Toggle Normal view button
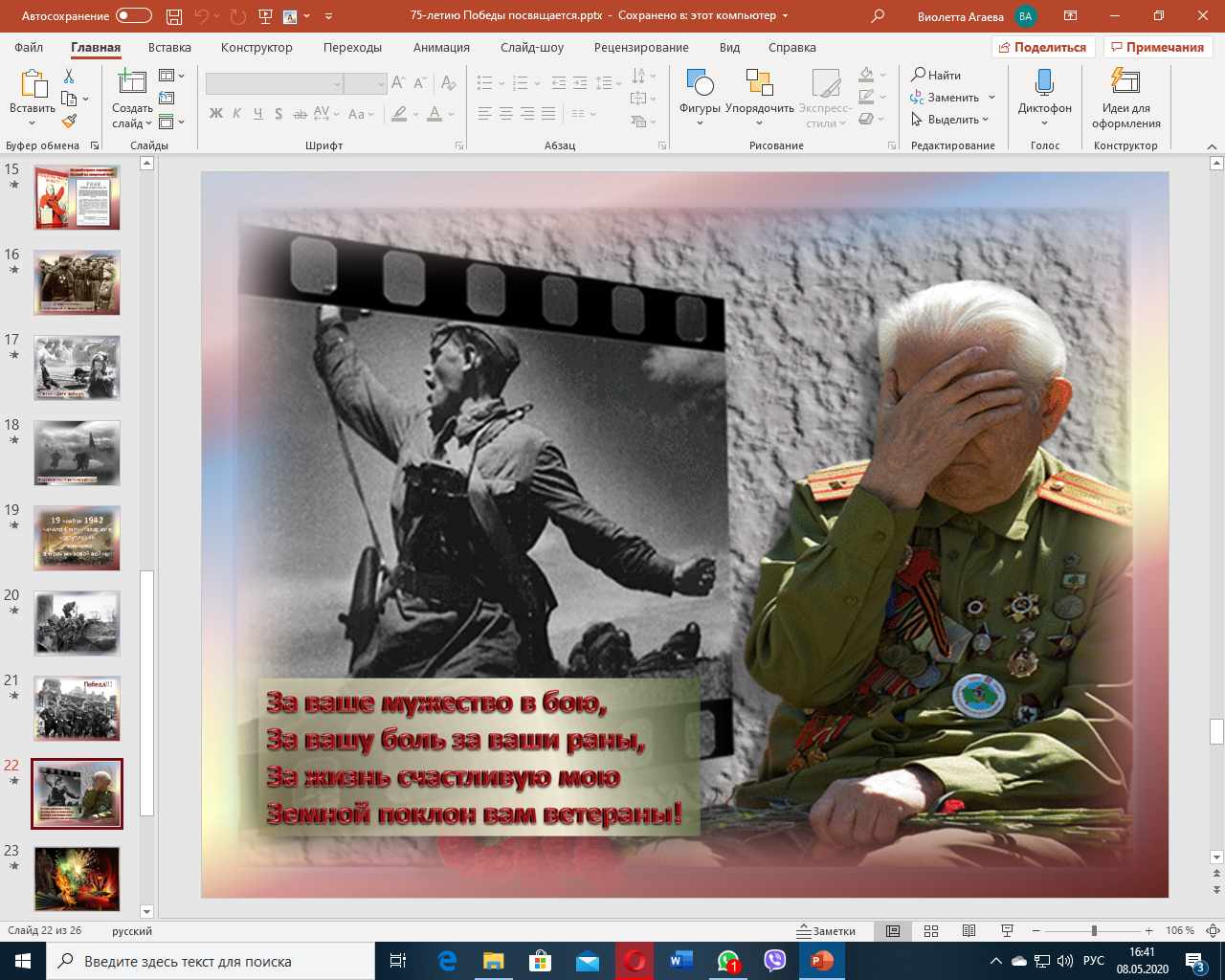Image resolution: width=1225 pixels, height=980 pixels. pos(893,931)
